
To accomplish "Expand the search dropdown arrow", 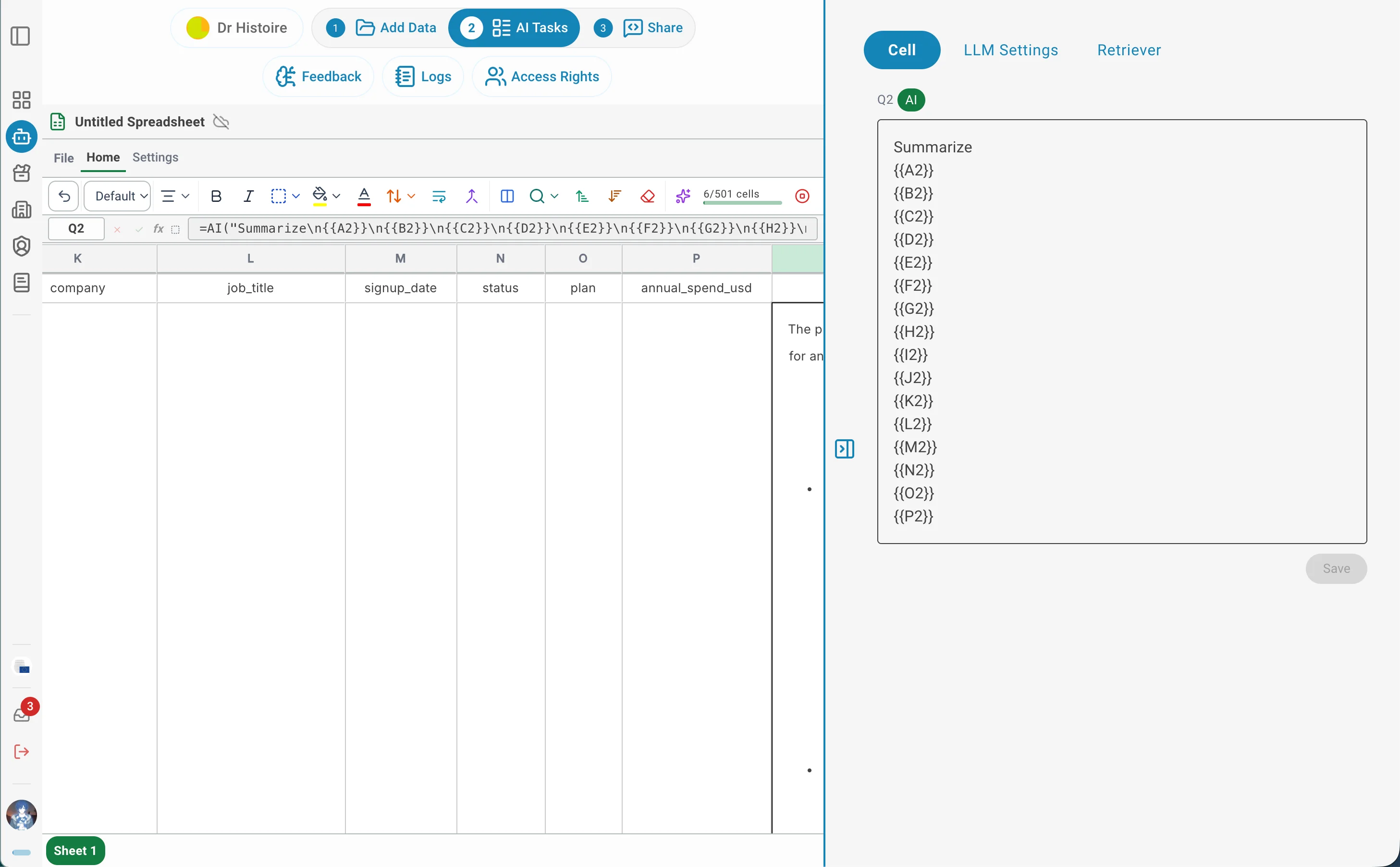I will tap(554, 196).
